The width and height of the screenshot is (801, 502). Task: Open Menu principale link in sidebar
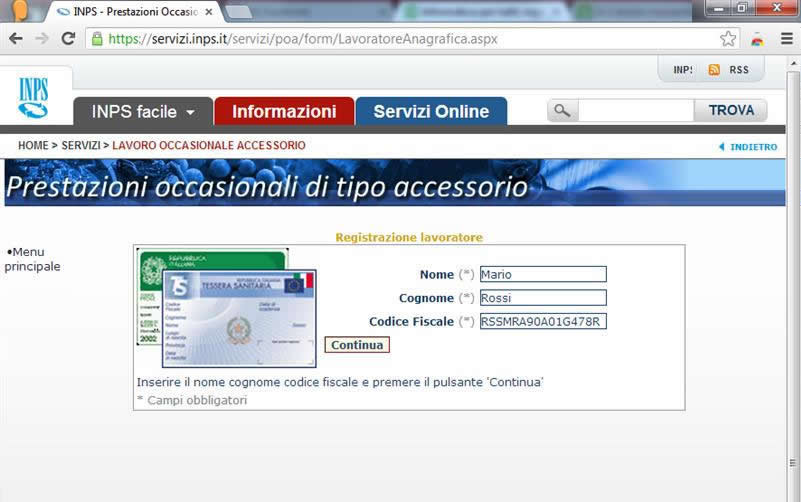32,259
